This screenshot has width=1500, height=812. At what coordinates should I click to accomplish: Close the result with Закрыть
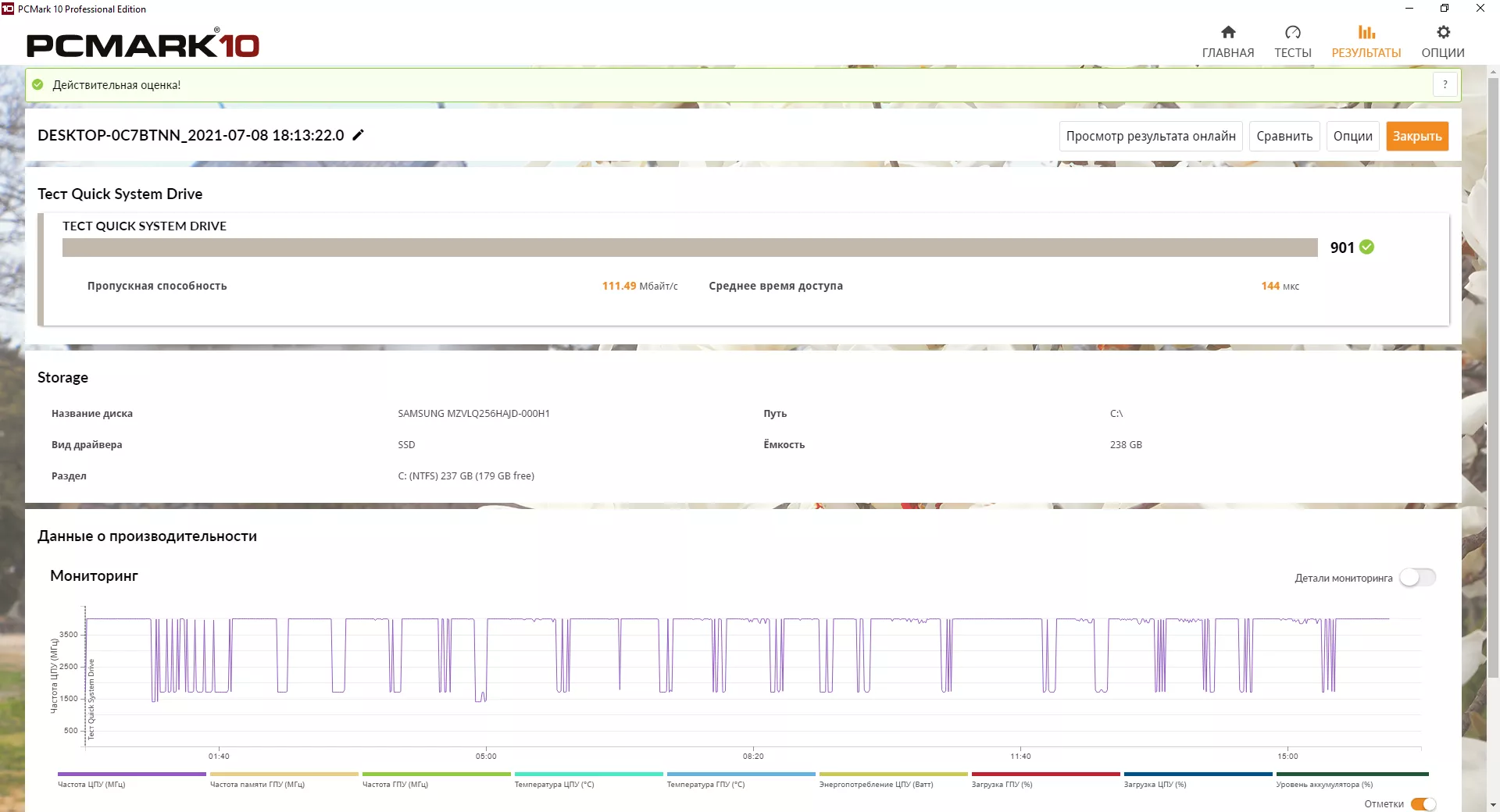pyautogui.click(x=1417, y=136)
